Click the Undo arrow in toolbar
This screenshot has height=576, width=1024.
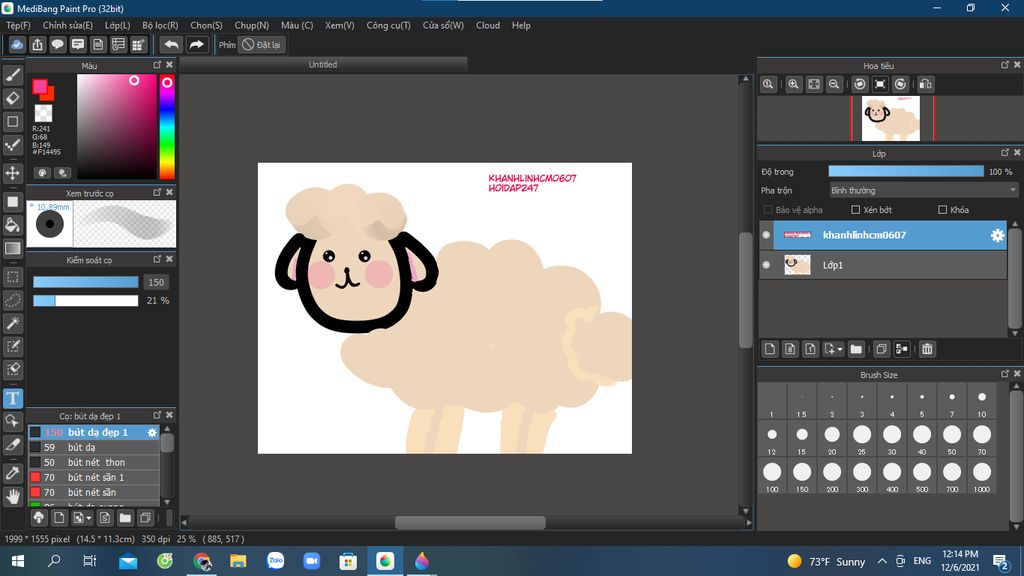[x=171, y=44]
